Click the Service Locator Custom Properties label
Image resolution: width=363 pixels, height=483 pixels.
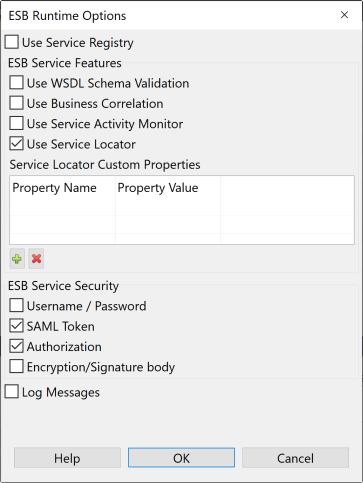tap(105, 165)
